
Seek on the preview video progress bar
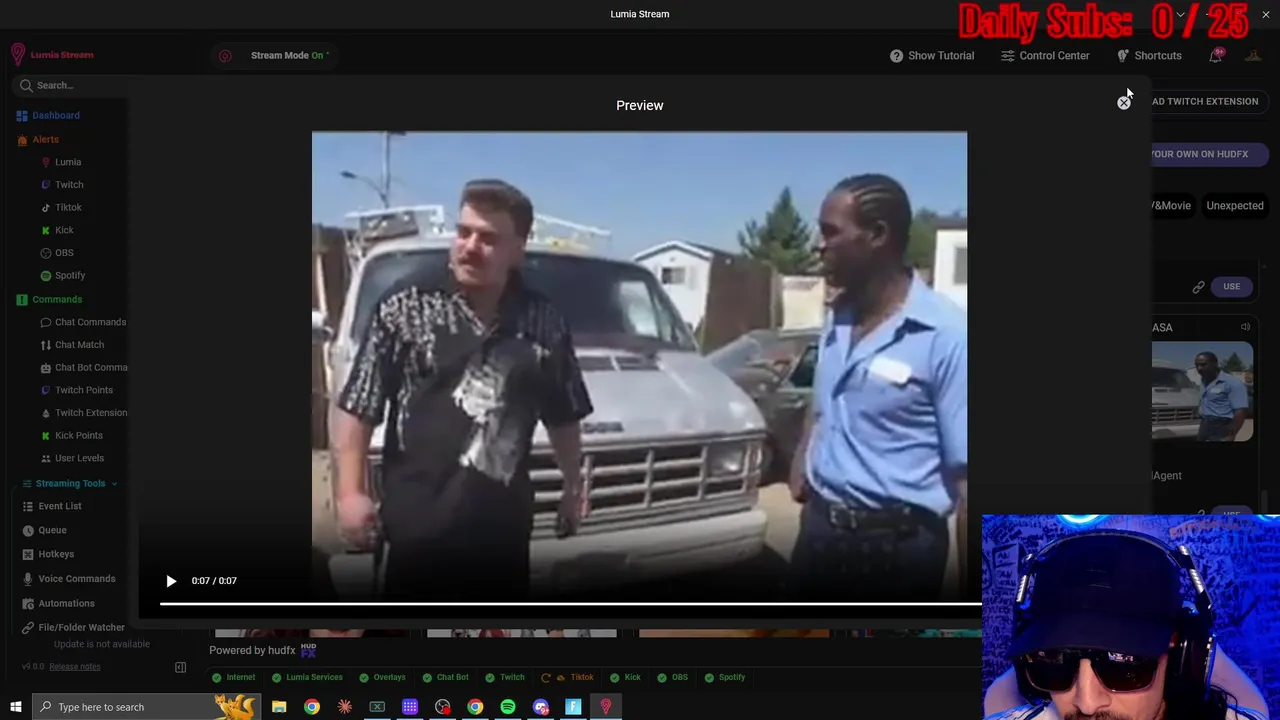click(x=571, y=603)
